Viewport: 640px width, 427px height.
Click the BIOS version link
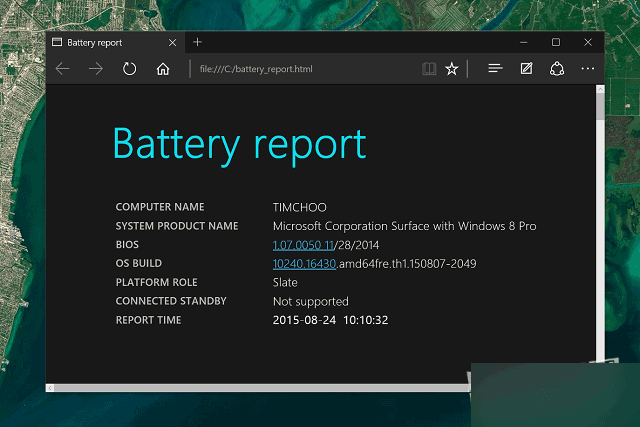pos(303,245)
